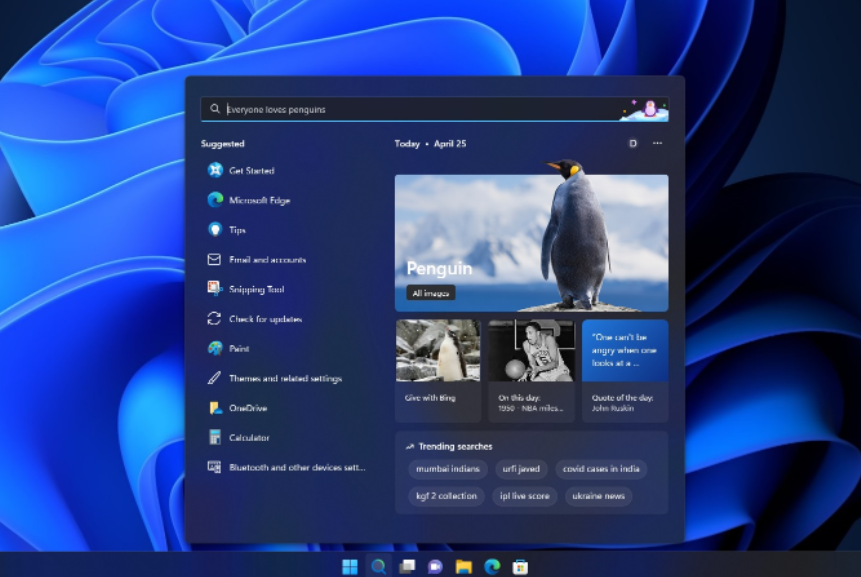Open Email and accounts settings
861x577 pixels.
click(267, 260)
